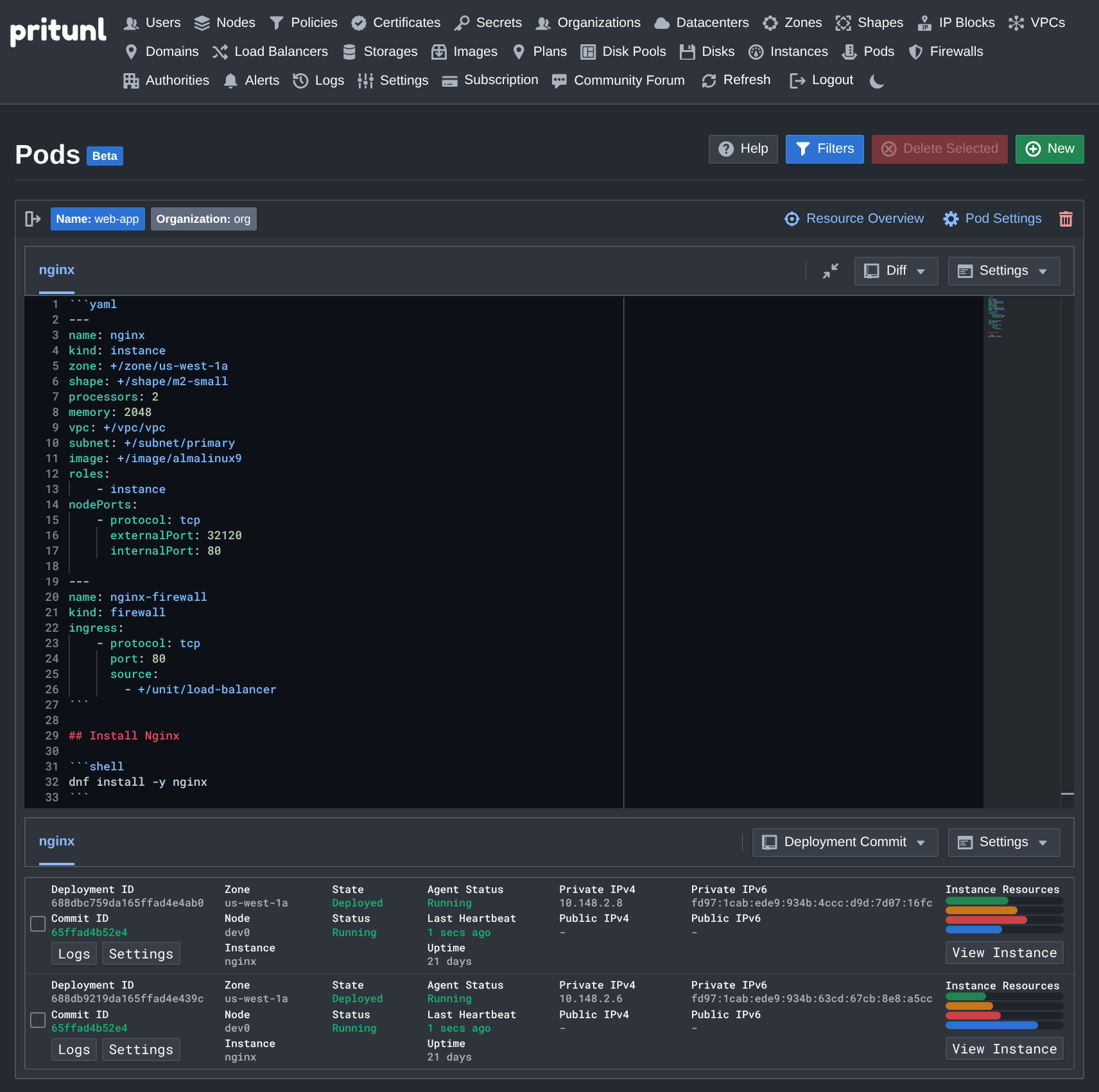Image resolution: width=1099 pixels, height=1092 pixels.
Task: Toggle dark mode with the moon icon
Action: [x=877, y=81]
